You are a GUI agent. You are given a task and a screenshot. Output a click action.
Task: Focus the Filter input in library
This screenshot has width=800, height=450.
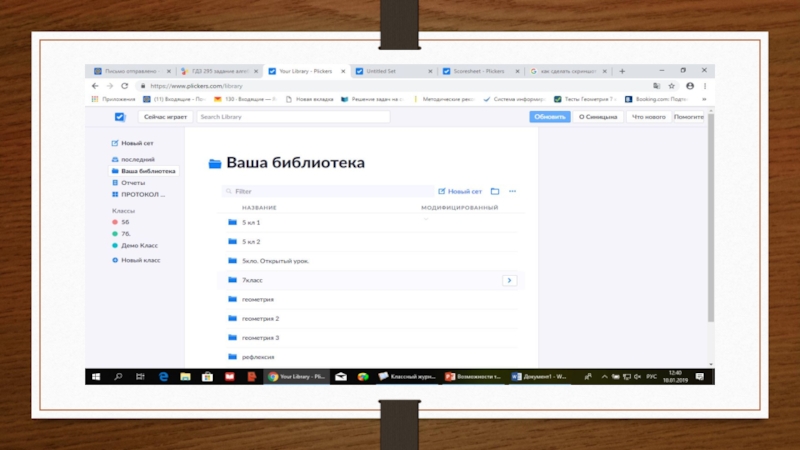(328, 191)
